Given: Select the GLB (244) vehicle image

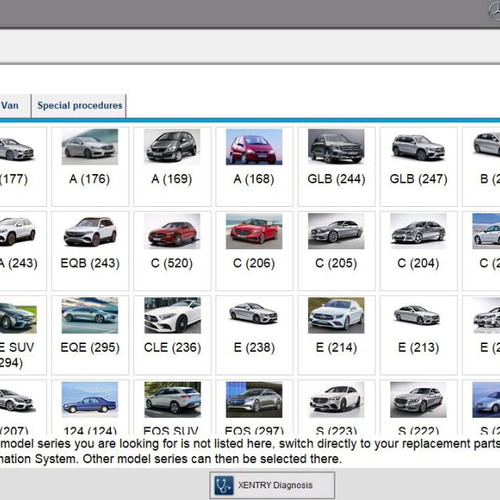Looking at the screenshot, I should point(336,147).
